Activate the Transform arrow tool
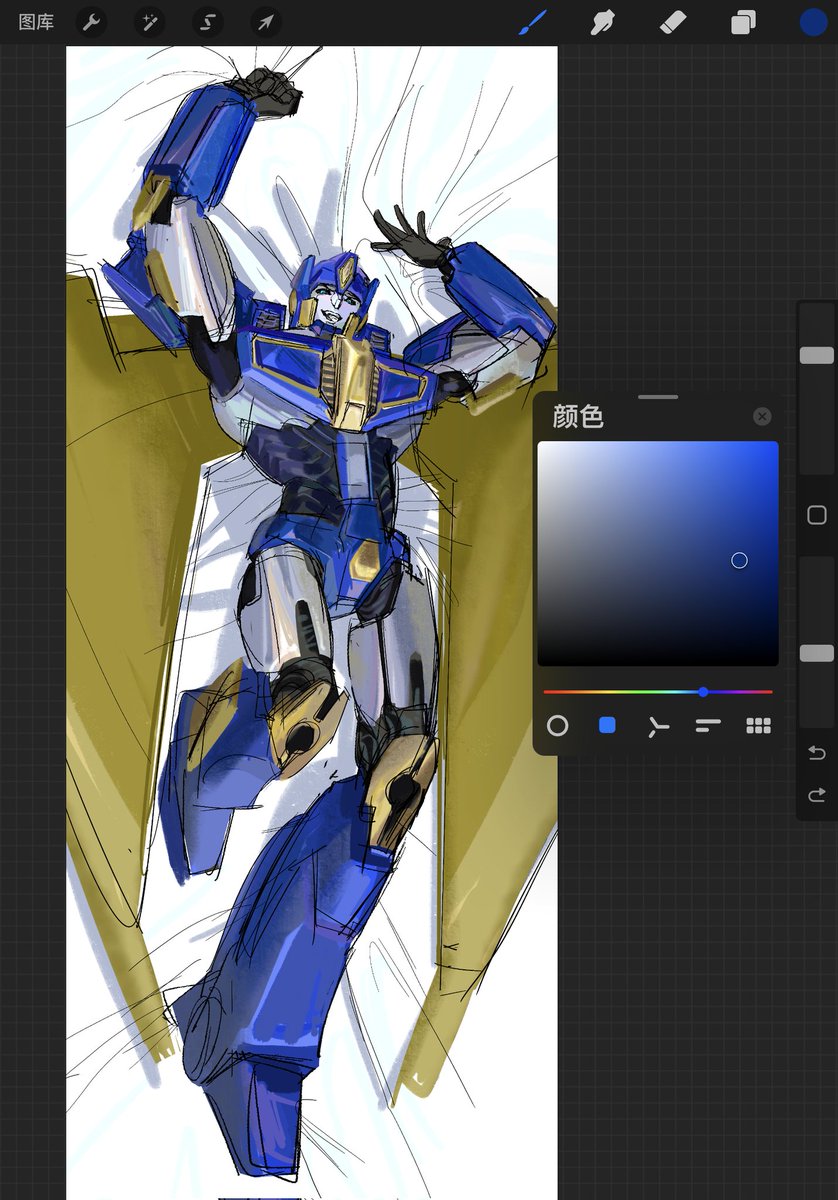This screenshot has width=838, height=1200. (x=265, y=22)
